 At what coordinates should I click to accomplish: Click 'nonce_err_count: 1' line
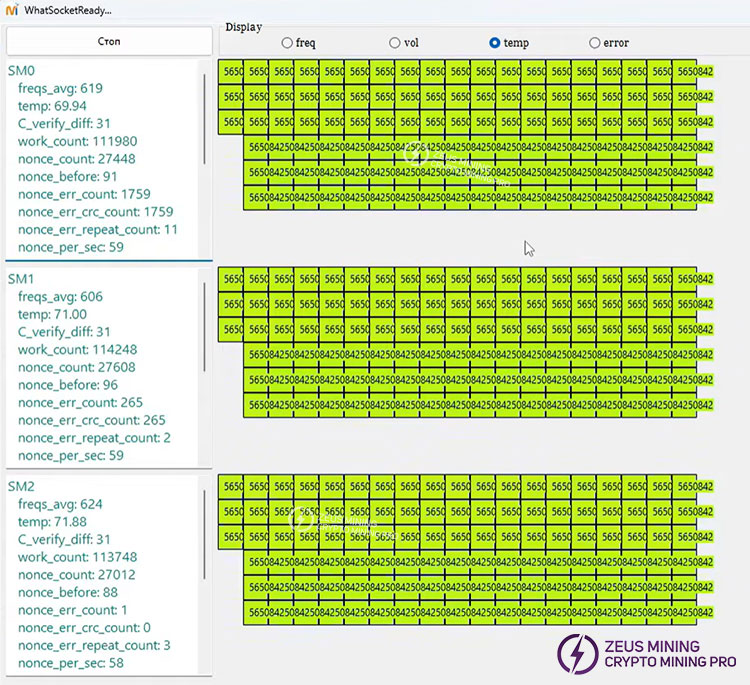click(x=73, y=610)
